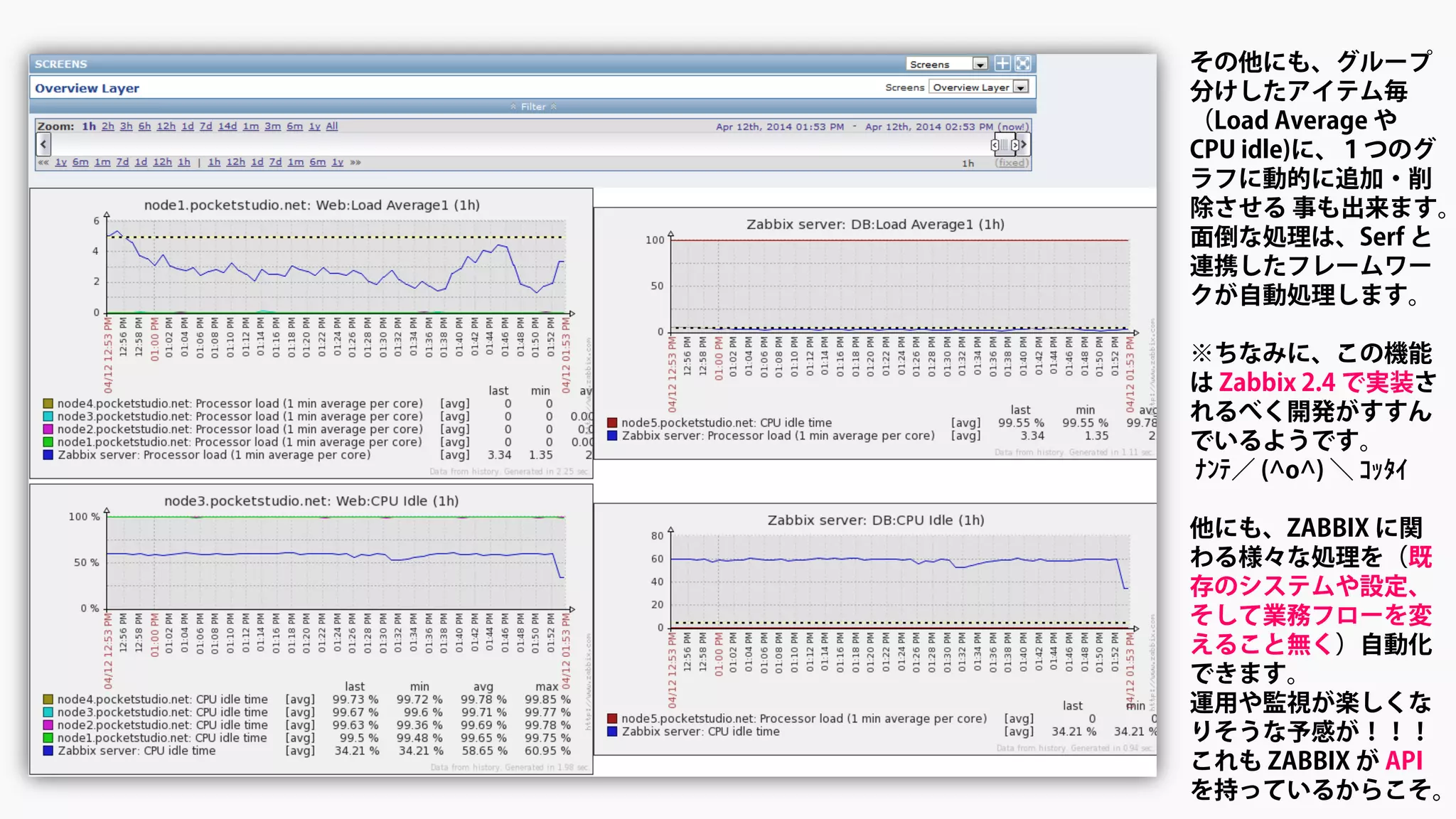Click the scrollbar right resize handle
1456x819 pixels.
click(x=1015, y=145)
